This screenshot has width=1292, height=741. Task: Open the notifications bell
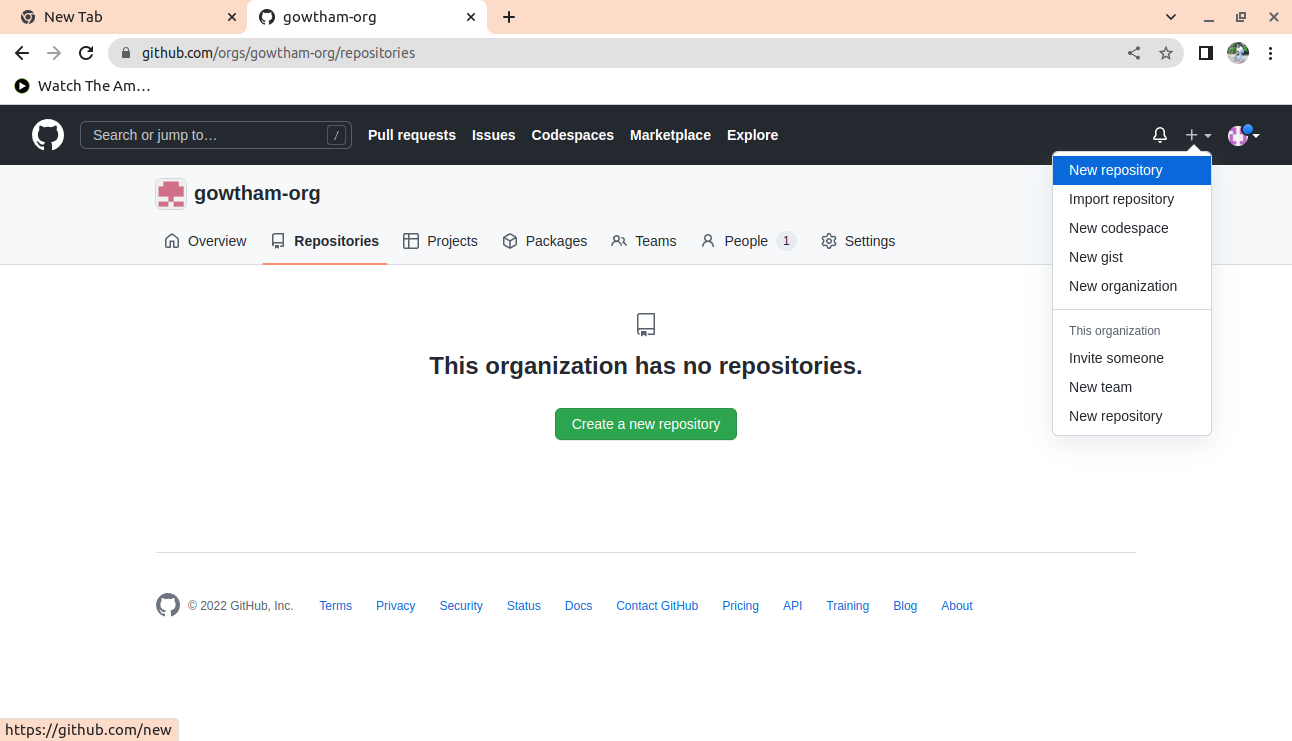(1160, 135)
